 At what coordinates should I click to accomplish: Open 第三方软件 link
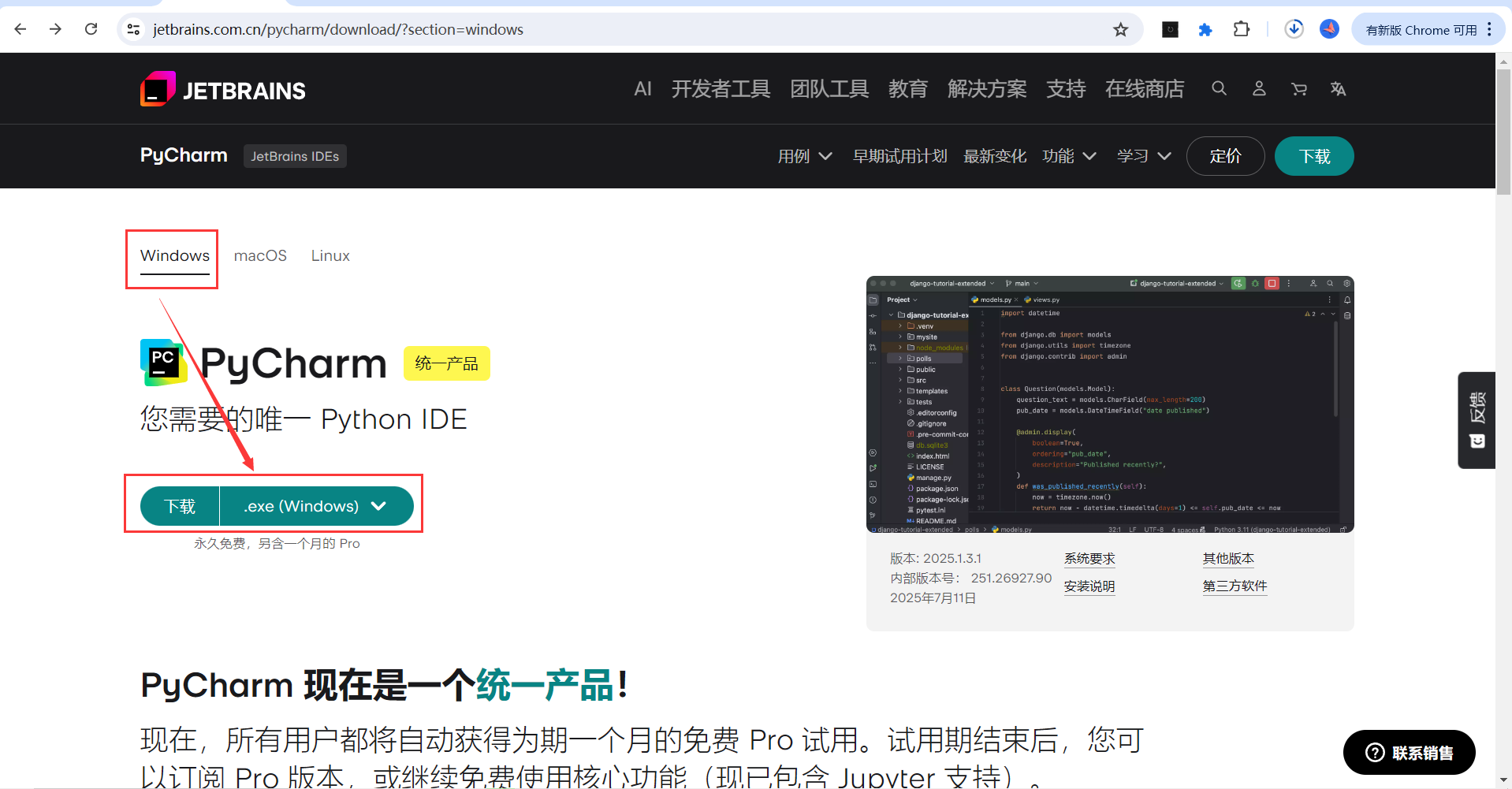pyautogui.click(x=1235, y=586)
